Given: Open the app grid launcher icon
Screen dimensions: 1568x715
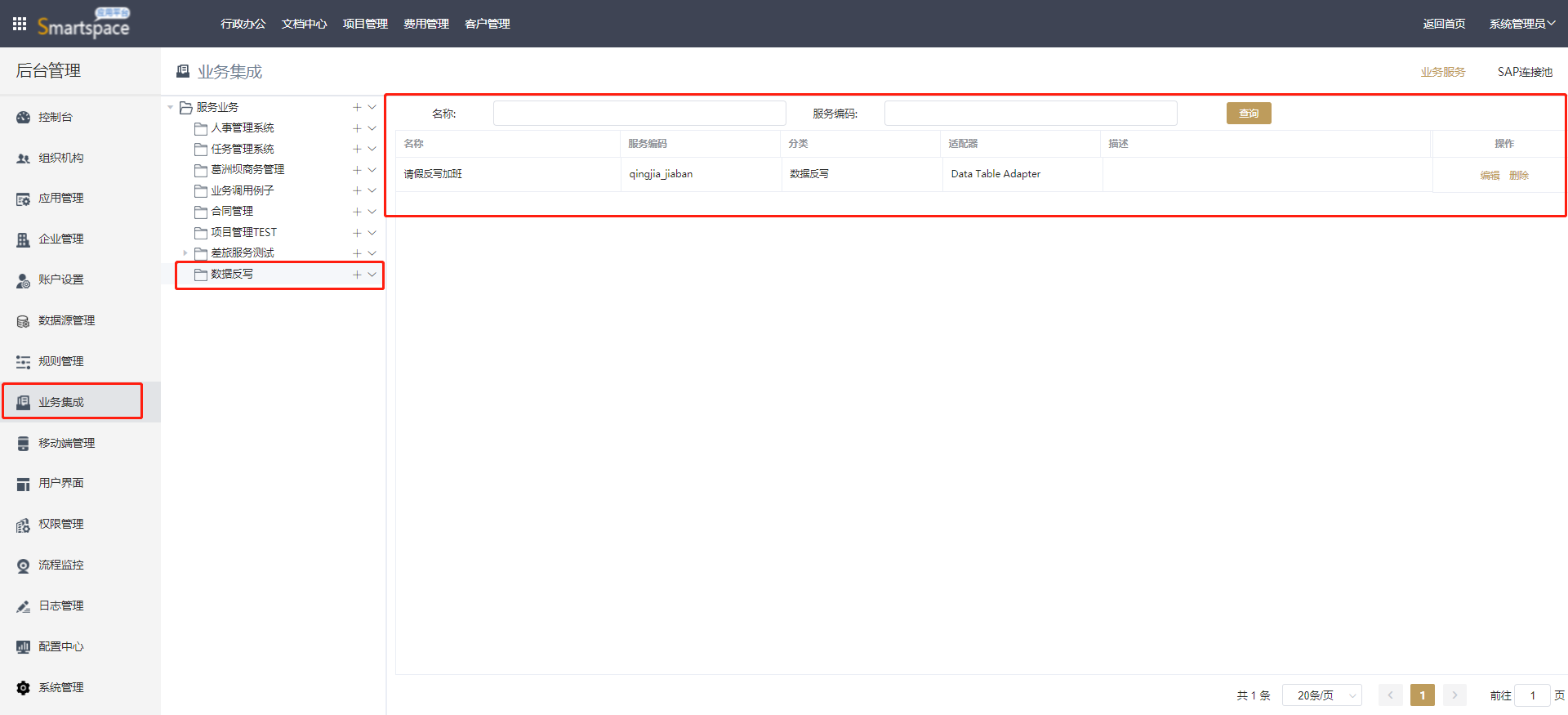Looking at the screenshot, I should (20, 24).
